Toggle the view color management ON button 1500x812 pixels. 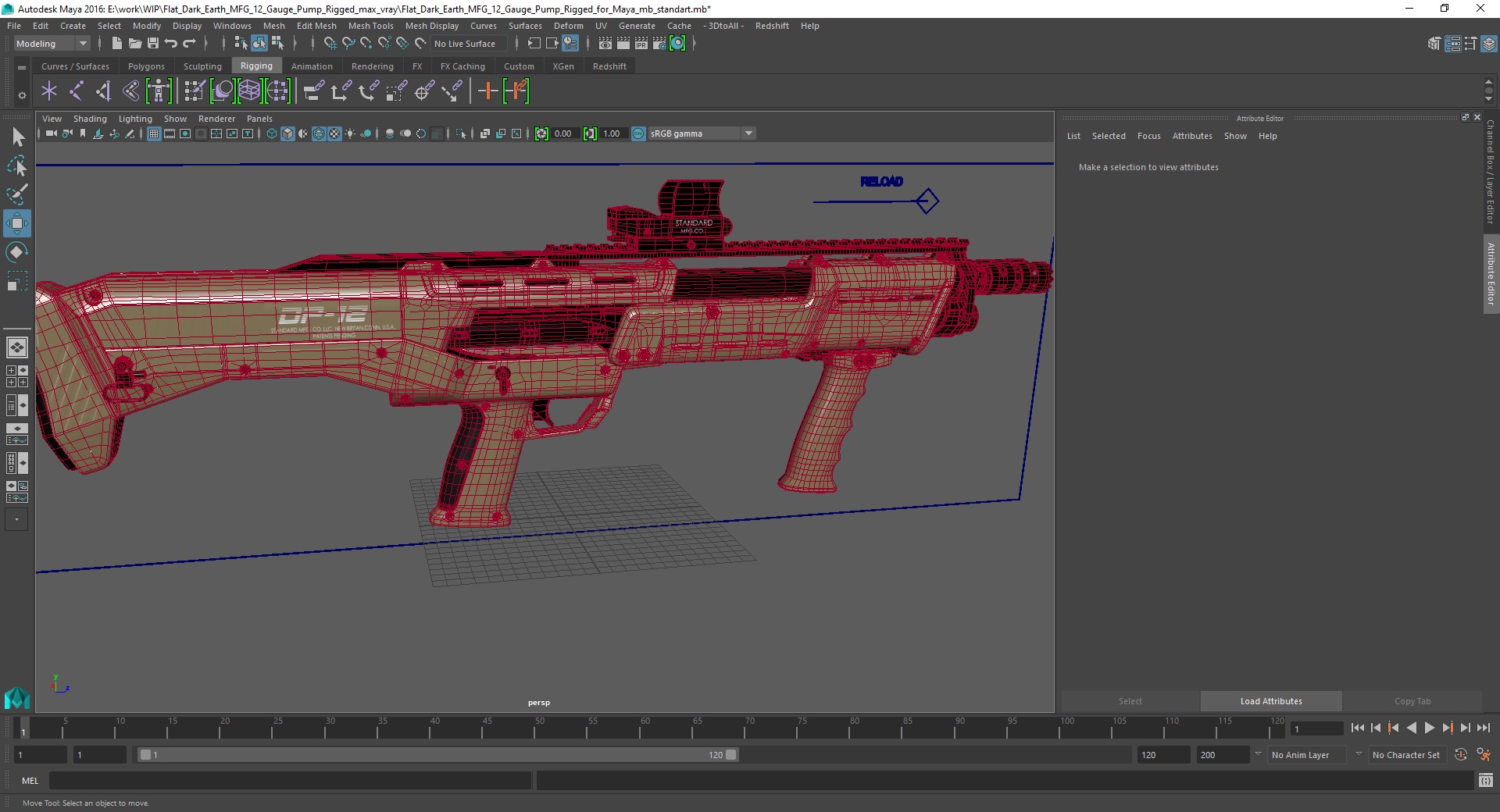pos(638,134)
